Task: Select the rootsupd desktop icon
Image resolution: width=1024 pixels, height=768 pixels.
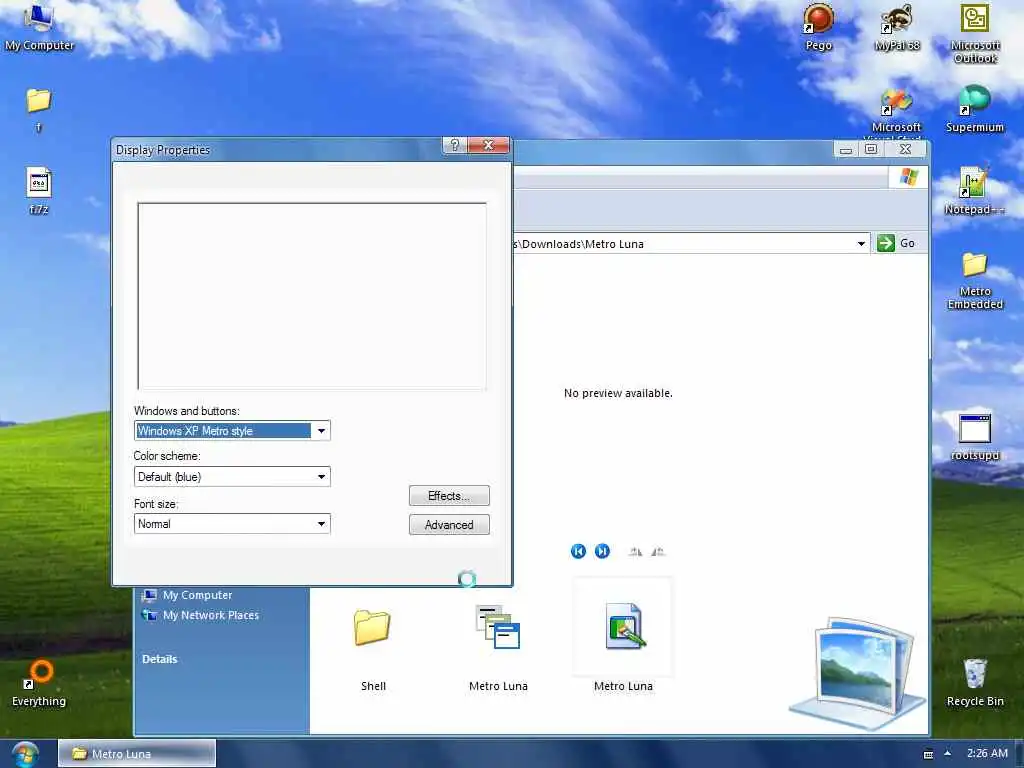Action: tap(975, 437)
